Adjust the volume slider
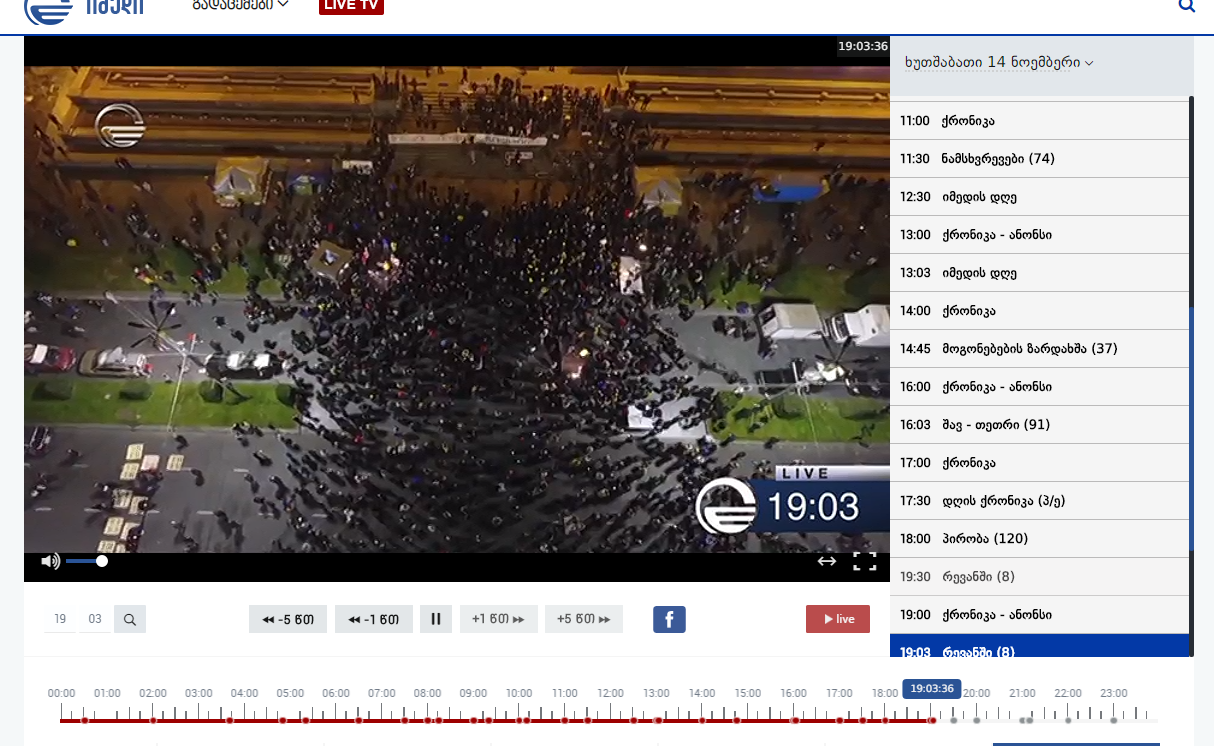Screen dimensions: 1214x746 coord(86,561)
